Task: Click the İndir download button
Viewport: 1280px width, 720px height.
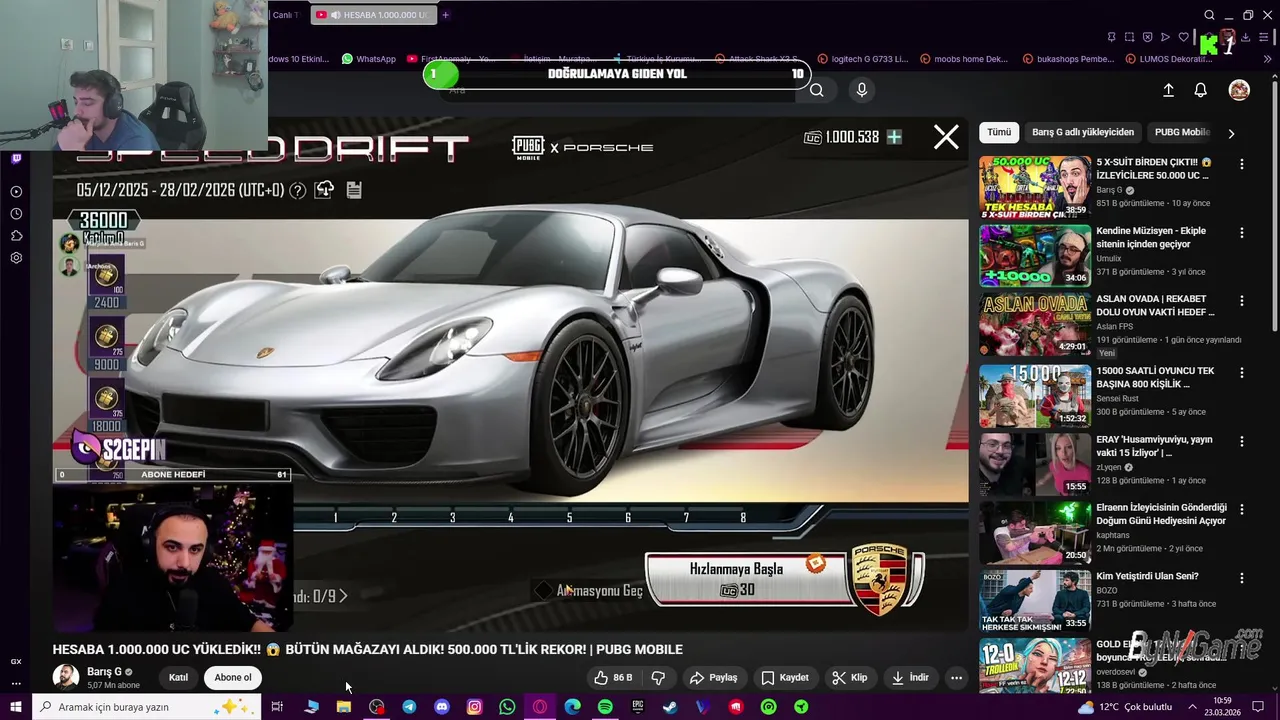Action: tap(910, 677)
